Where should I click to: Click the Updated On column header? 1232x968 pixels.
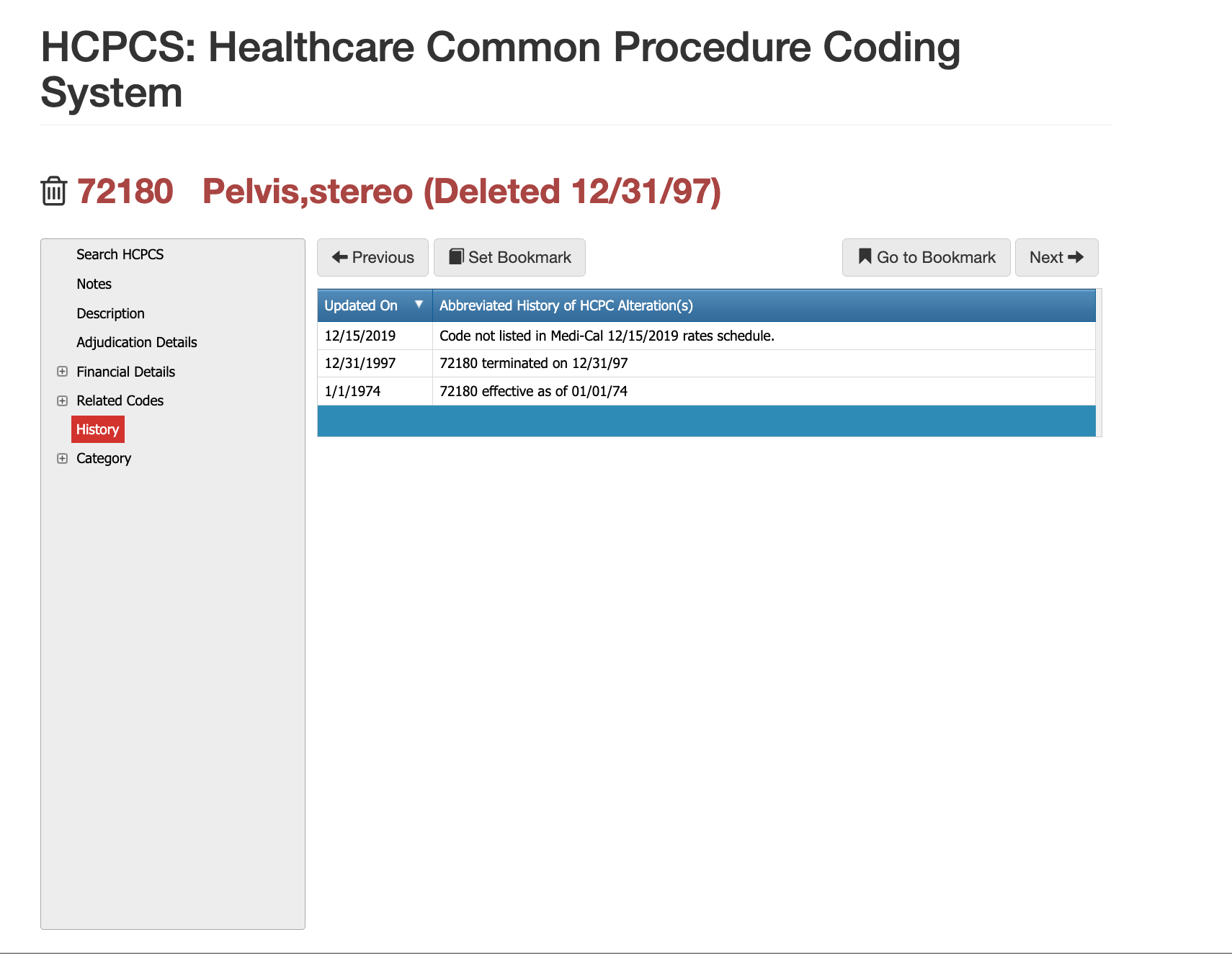(x=361, y=305)
